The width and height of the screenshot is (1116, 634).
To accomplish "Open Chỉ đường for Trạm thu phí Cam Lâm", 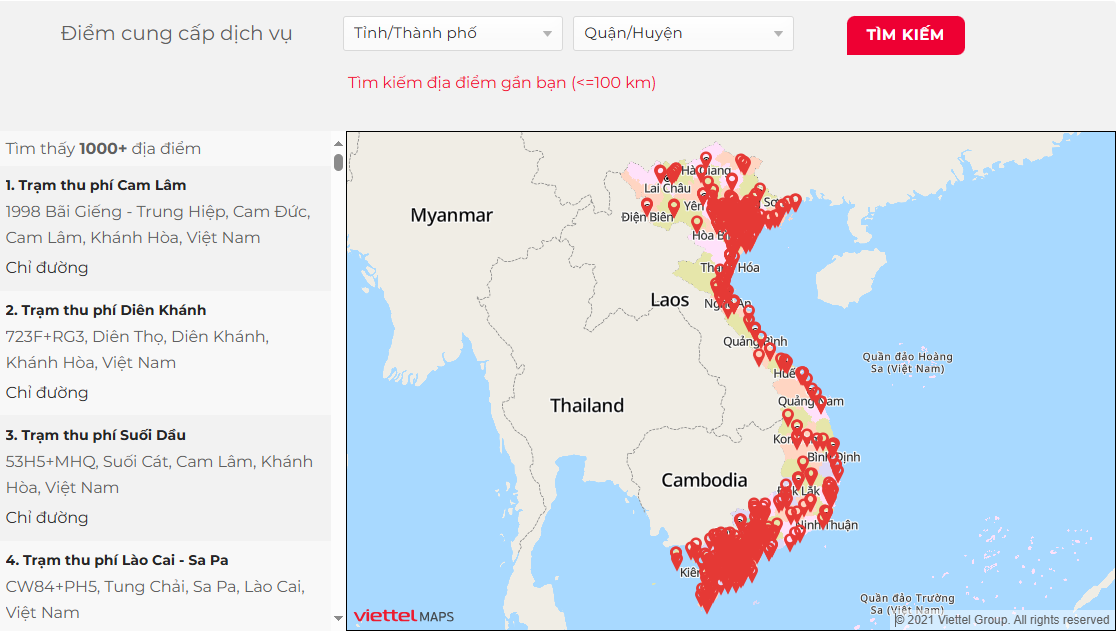I will pos(47,267).
